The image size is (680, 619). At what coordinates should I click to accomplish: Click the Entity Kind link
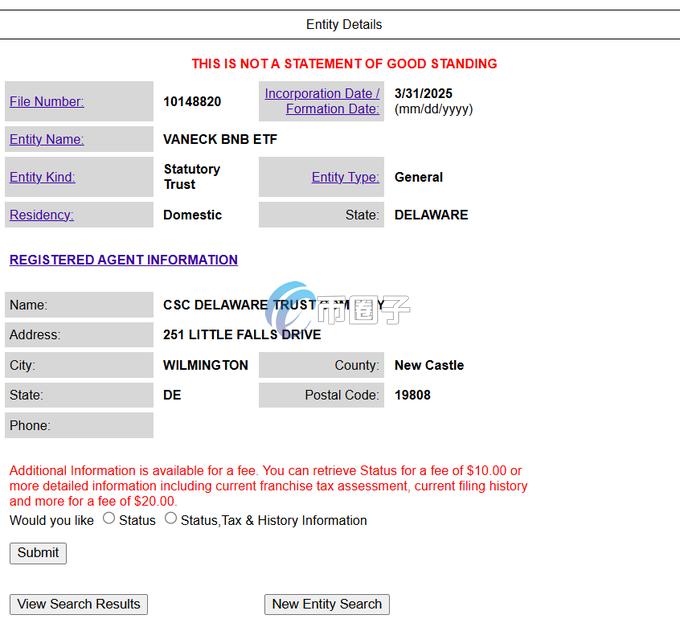click(42, 177)
